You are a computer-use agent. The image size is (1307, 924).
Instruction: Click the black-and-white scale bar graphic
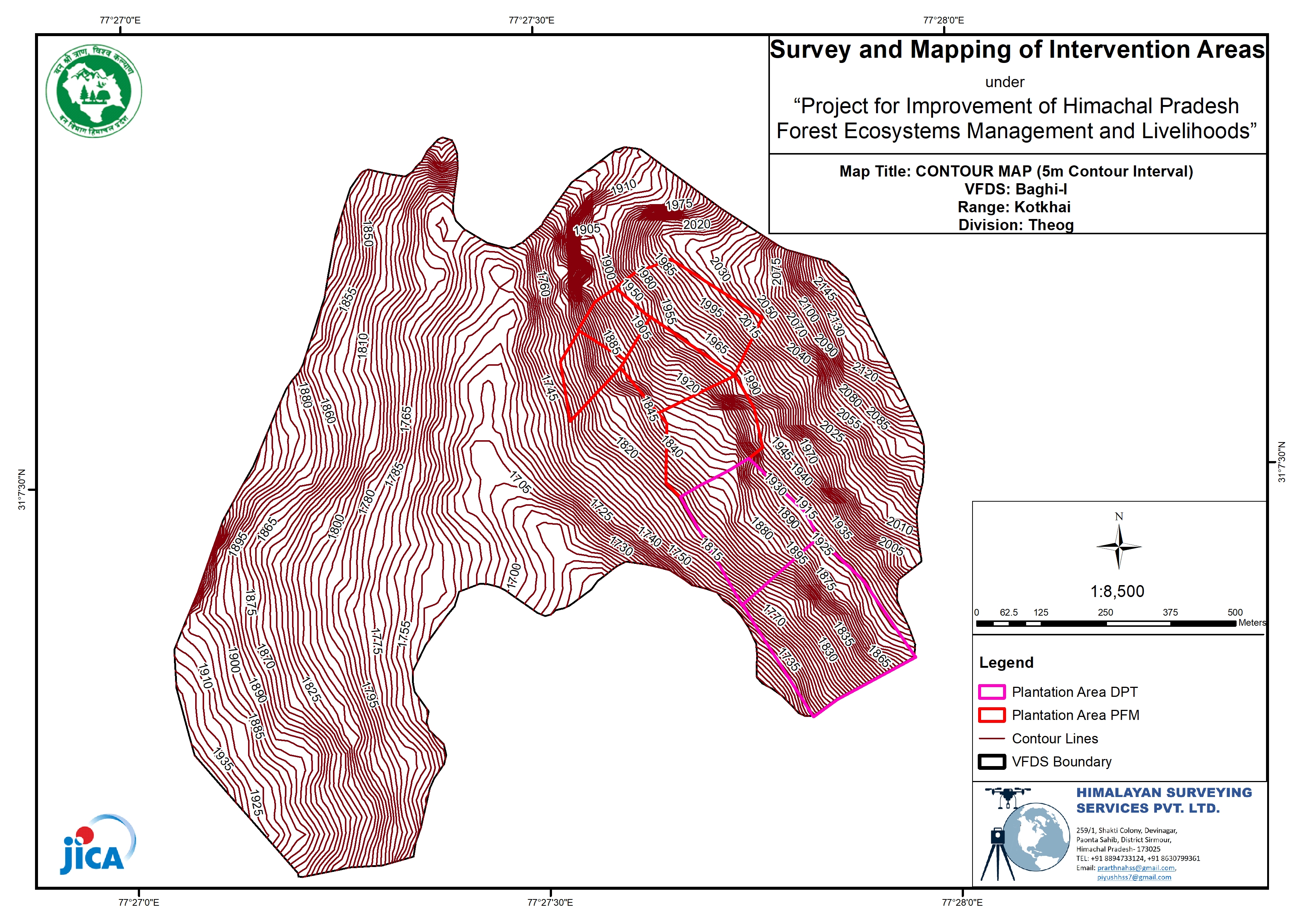coord(1106,623)
